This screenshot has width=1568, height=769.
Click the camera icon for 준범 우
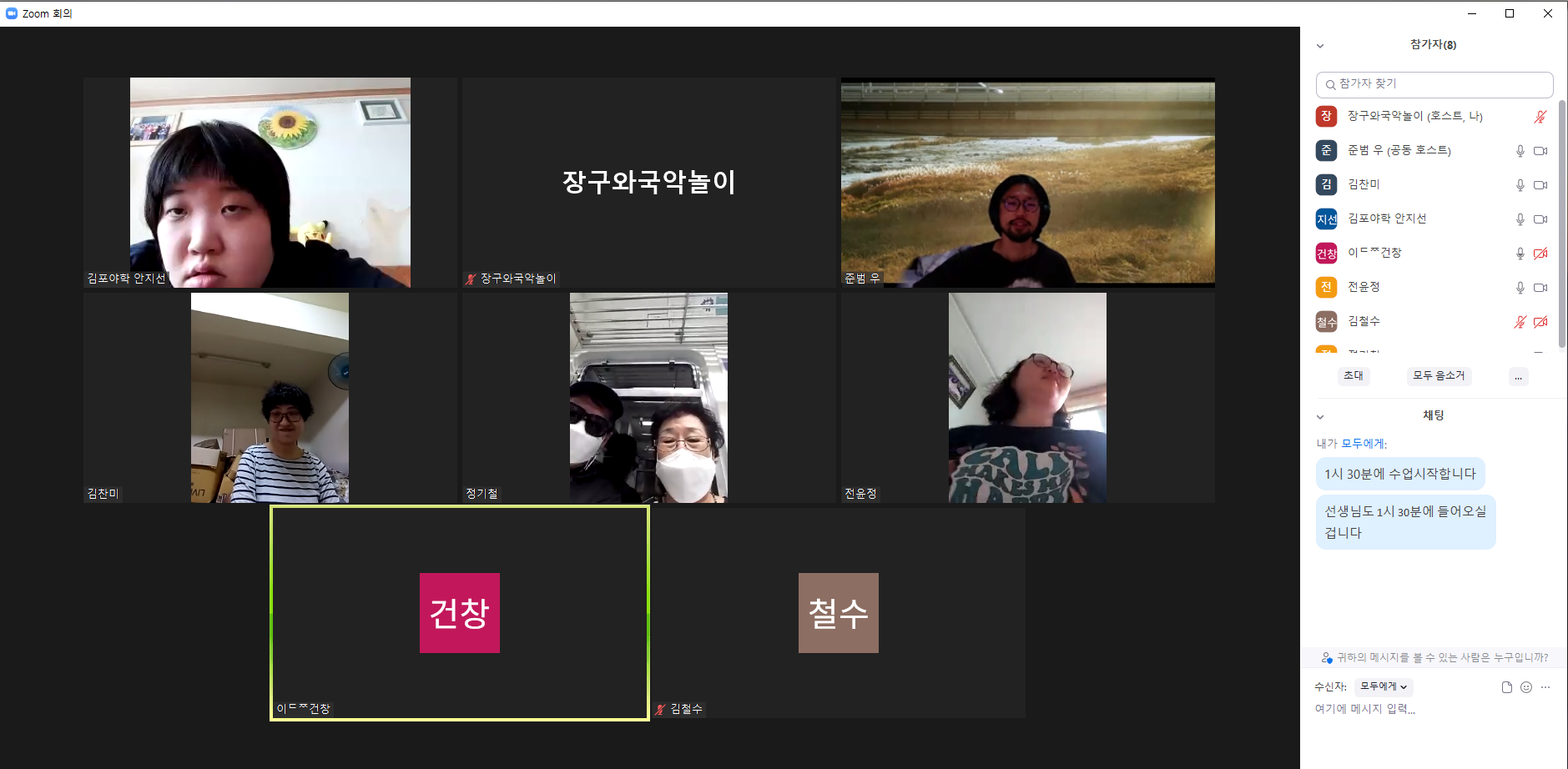click(1540, 151)
